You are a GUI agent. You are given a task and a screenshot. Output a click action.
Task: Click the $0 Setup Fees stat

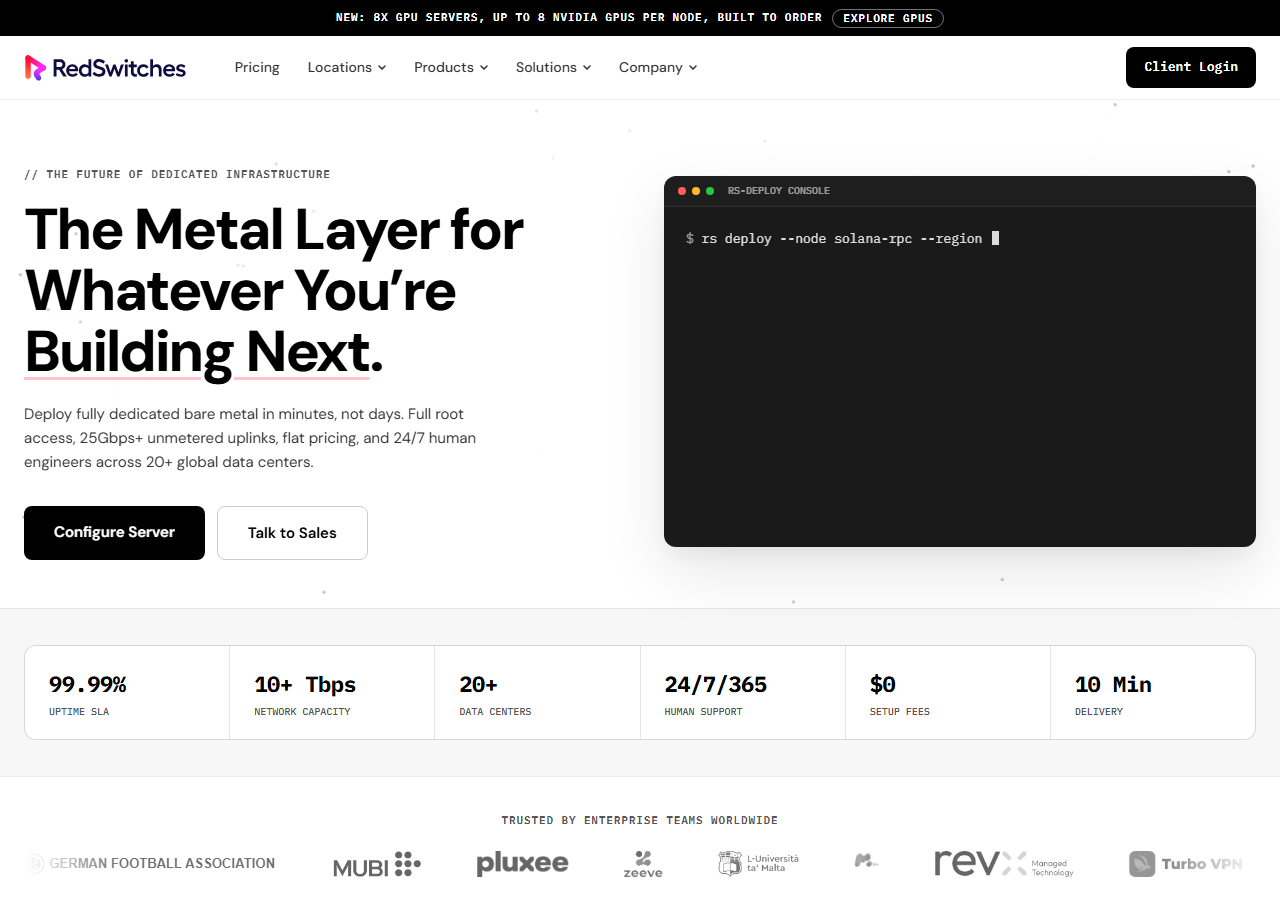[948, 693]
